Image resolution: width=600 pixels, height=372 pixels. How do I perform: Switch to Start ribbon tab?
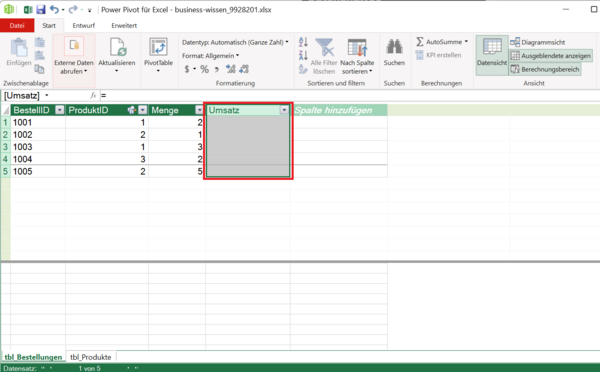click(49, 26)
